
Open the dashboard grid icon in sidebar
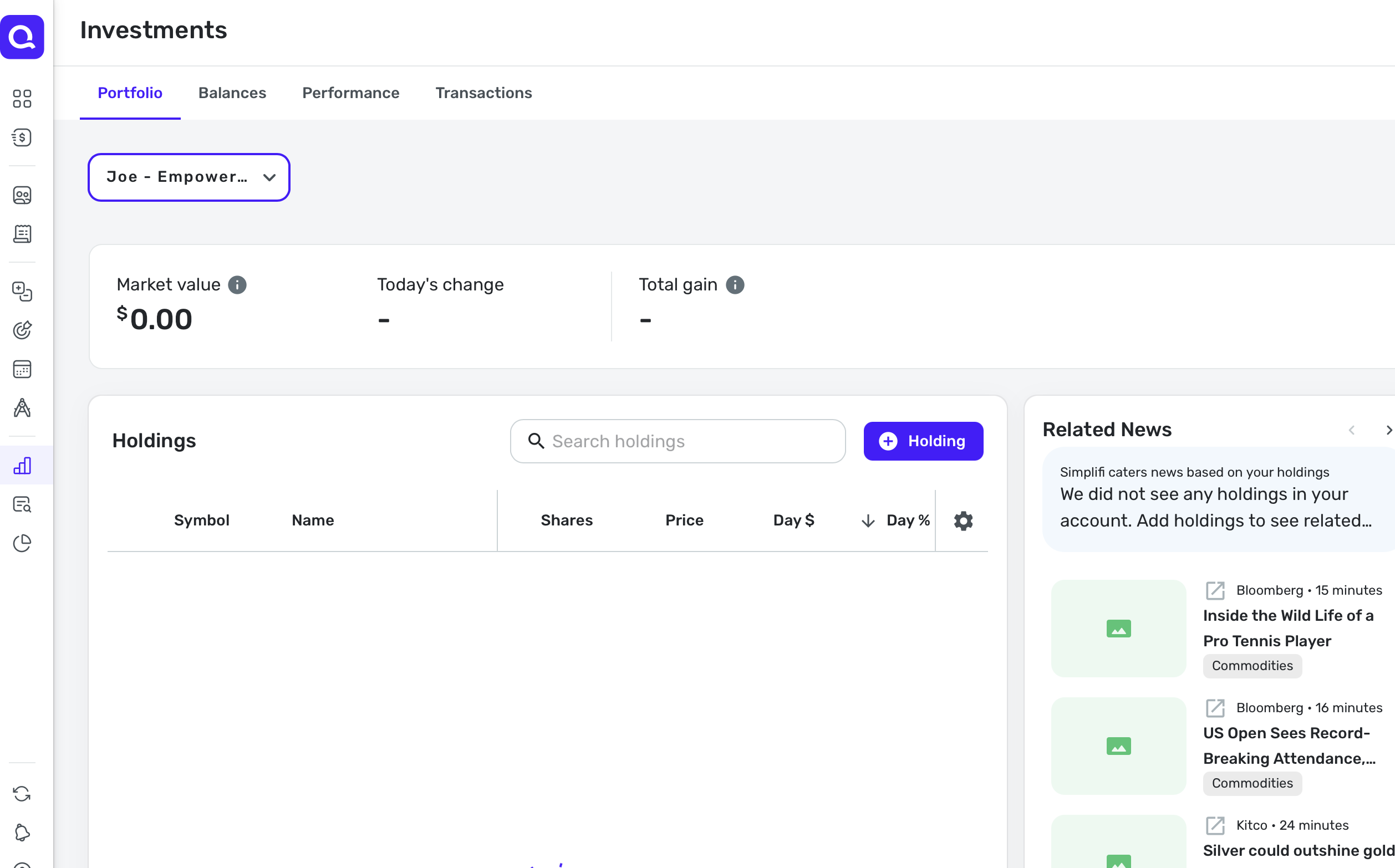pos(22,99)
